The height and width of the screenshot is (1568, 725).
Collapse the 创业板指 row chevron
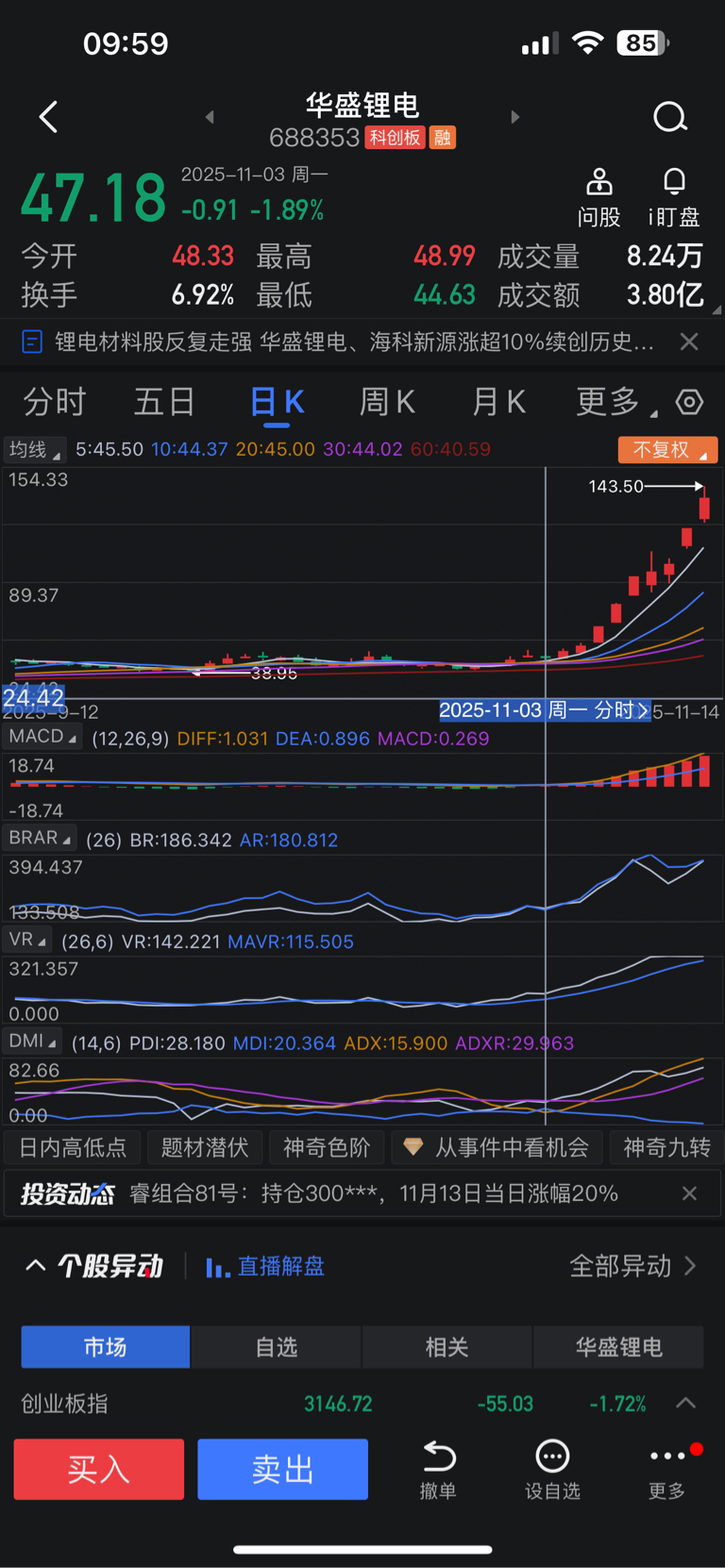pyautogui.click(x=686, y=1404)
